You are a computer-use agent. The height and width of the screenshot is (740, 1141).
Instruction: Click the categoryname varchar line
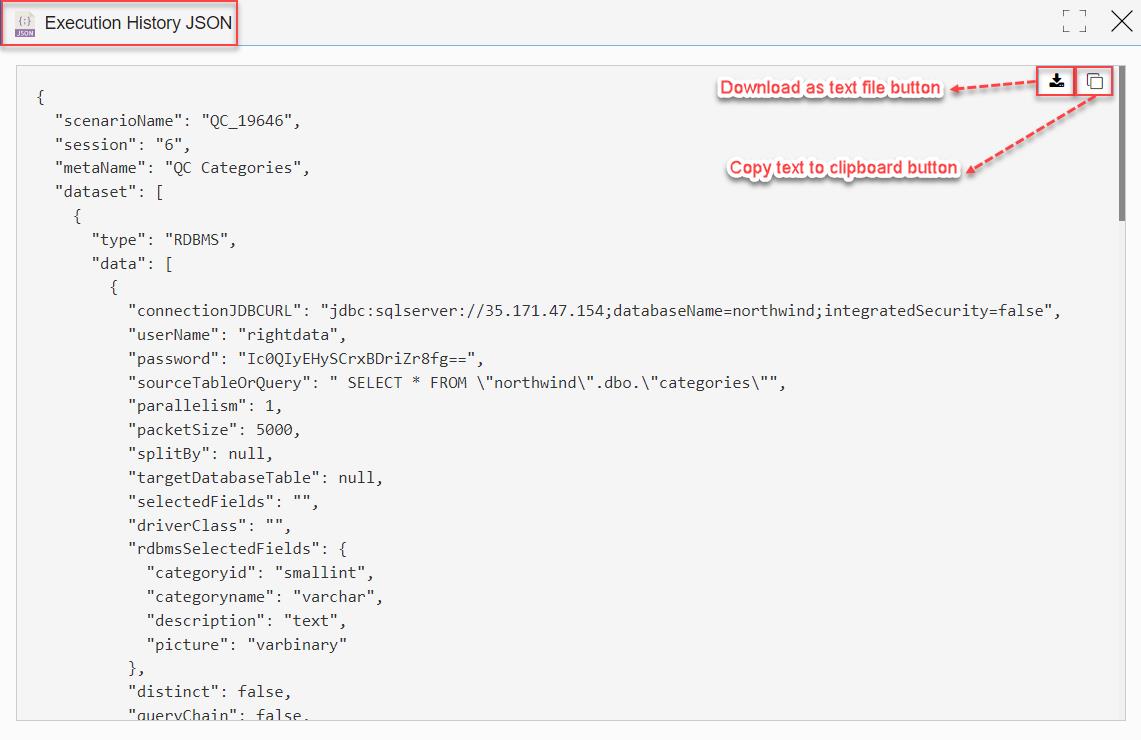click(x=264, y=597)
